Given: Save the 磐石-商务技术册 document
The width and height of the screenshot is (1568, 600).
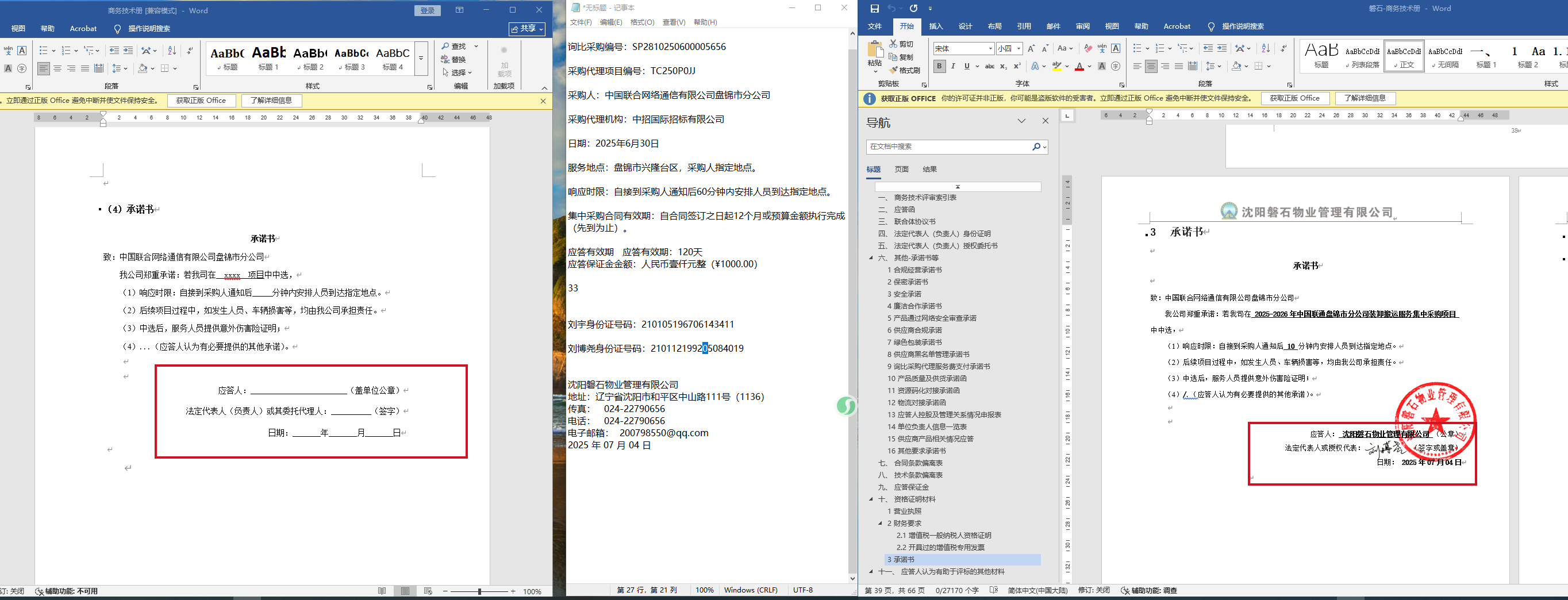Looking at the screenshot, I should click(874, 9).
